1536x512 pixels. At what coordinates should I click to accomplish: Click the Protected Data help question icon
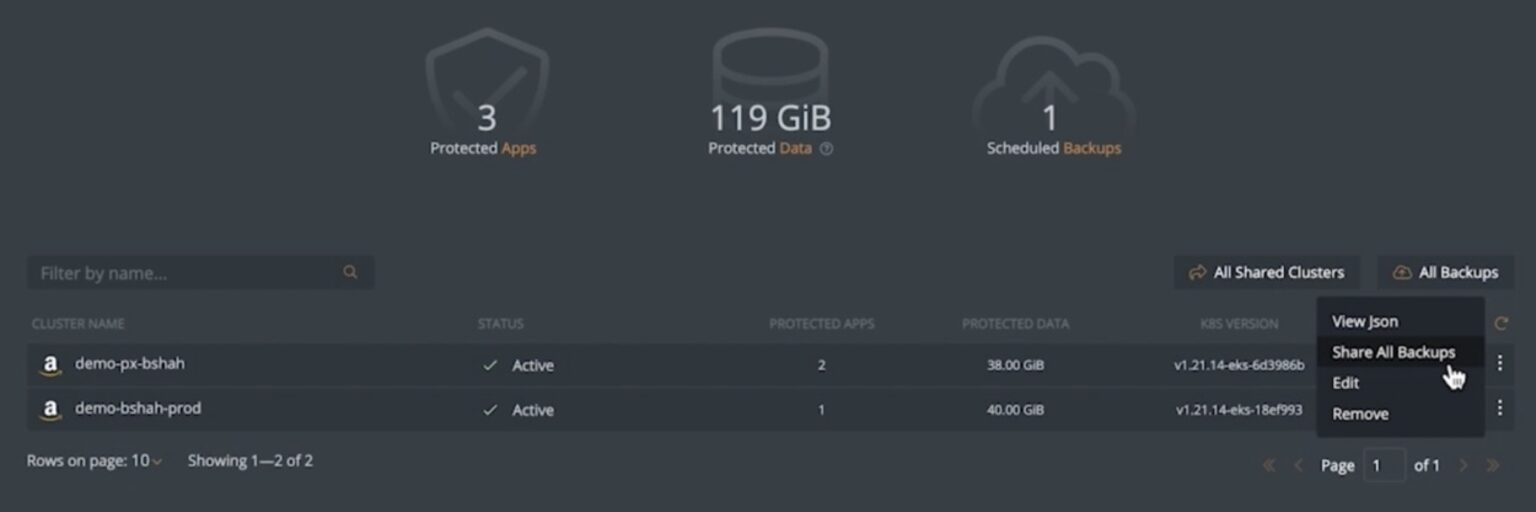[x=826, y=149]
